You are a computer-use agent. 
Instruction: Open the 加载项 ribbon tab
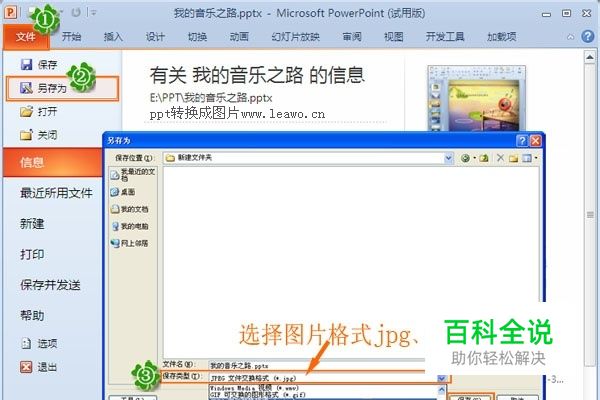coord(502,37)
